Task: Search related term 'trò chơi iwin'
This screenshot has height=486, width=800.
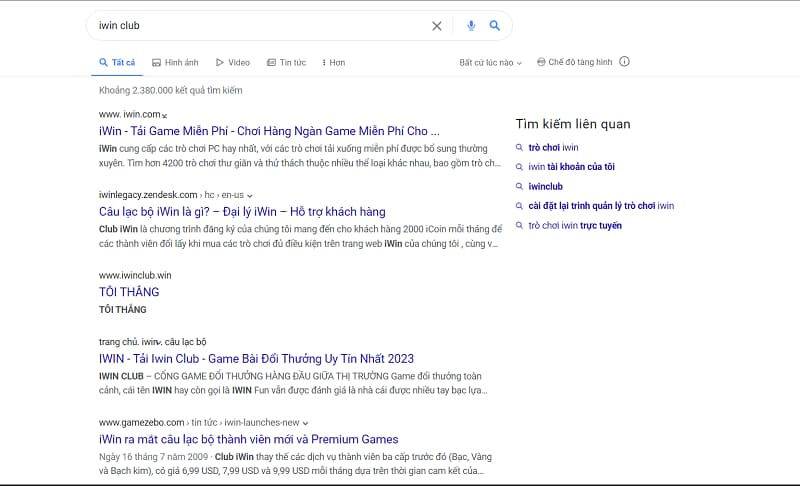Action: pyautogui.click(x=554, y=147)
